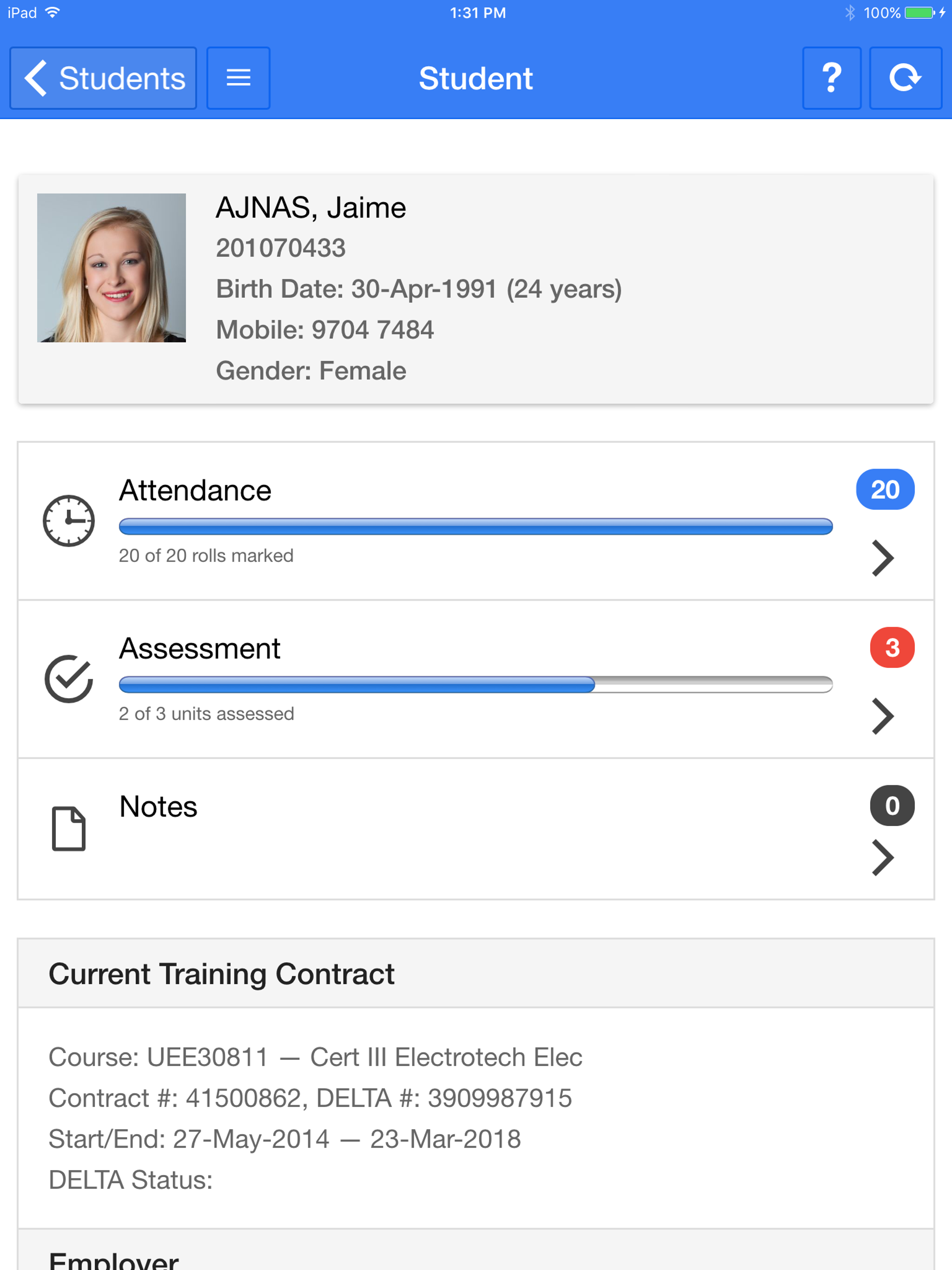This screenshot has height=1270, width=952.
Task: Tap the Assessment progress bar
Action: point(476,684)
